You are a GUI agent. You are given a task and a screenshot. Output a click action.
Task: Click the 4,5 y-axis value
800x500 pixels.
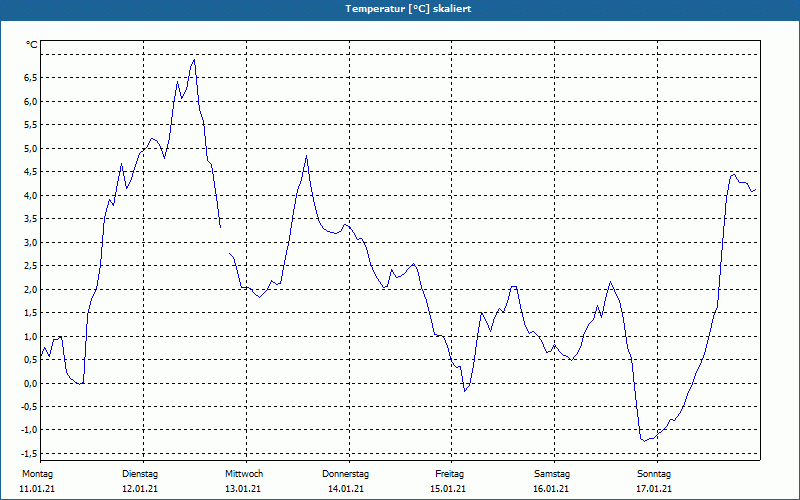click(30, 171)
